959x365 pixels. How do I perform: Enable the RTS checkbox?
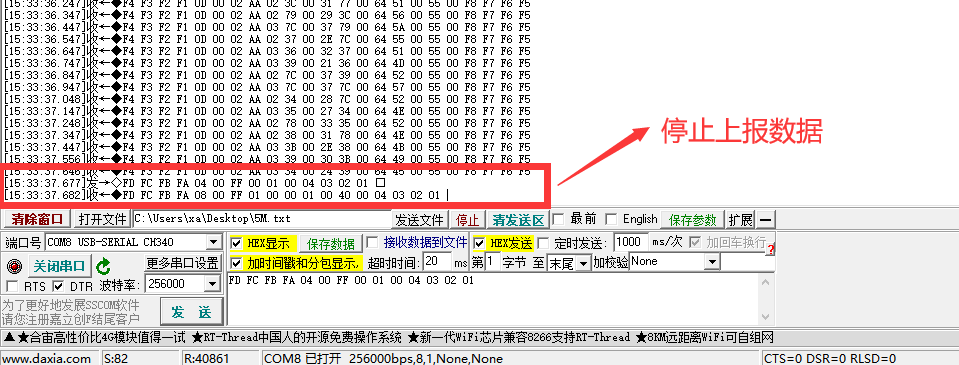pyautogui.click(x=12, y=286)
